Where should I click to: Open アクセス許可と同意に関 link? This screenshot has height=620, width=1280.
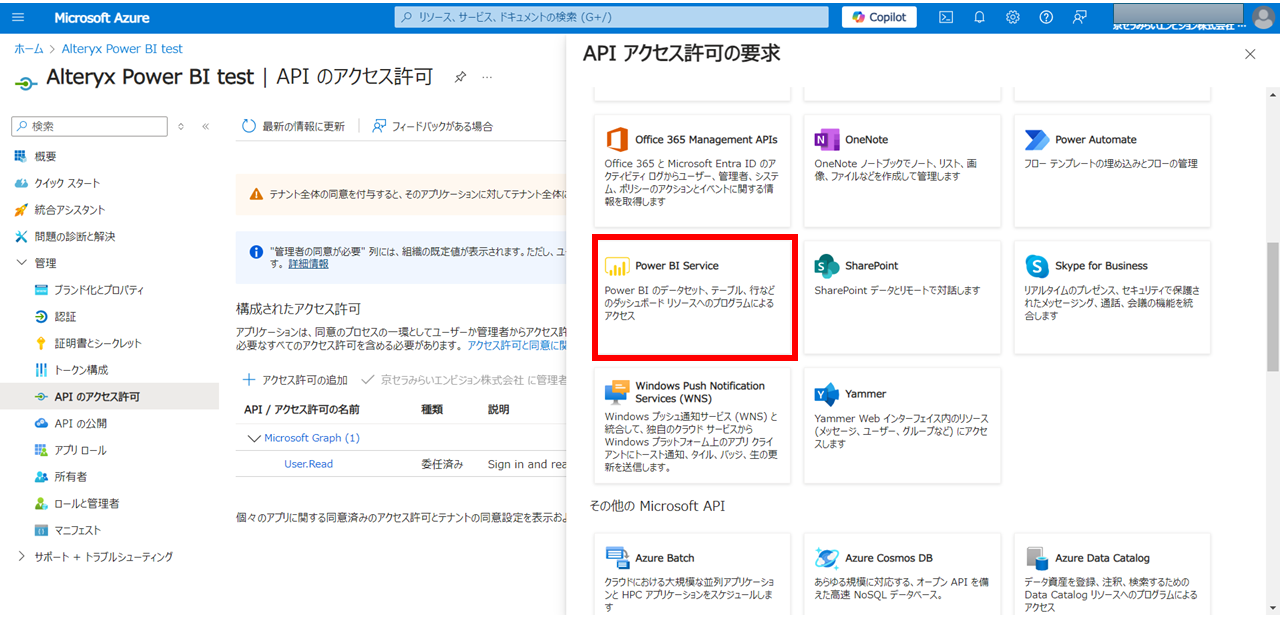[x=518, y=345]
